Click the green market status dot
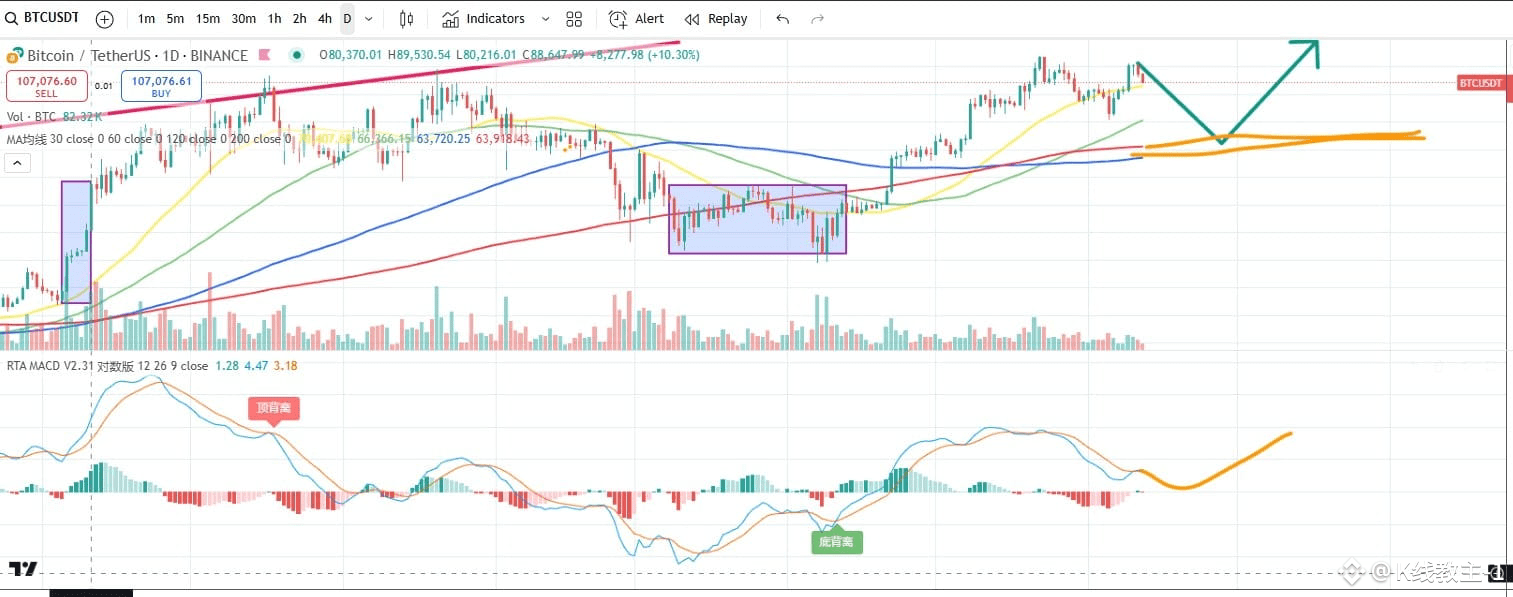The image size is (1513, 597). coord(297,55)
